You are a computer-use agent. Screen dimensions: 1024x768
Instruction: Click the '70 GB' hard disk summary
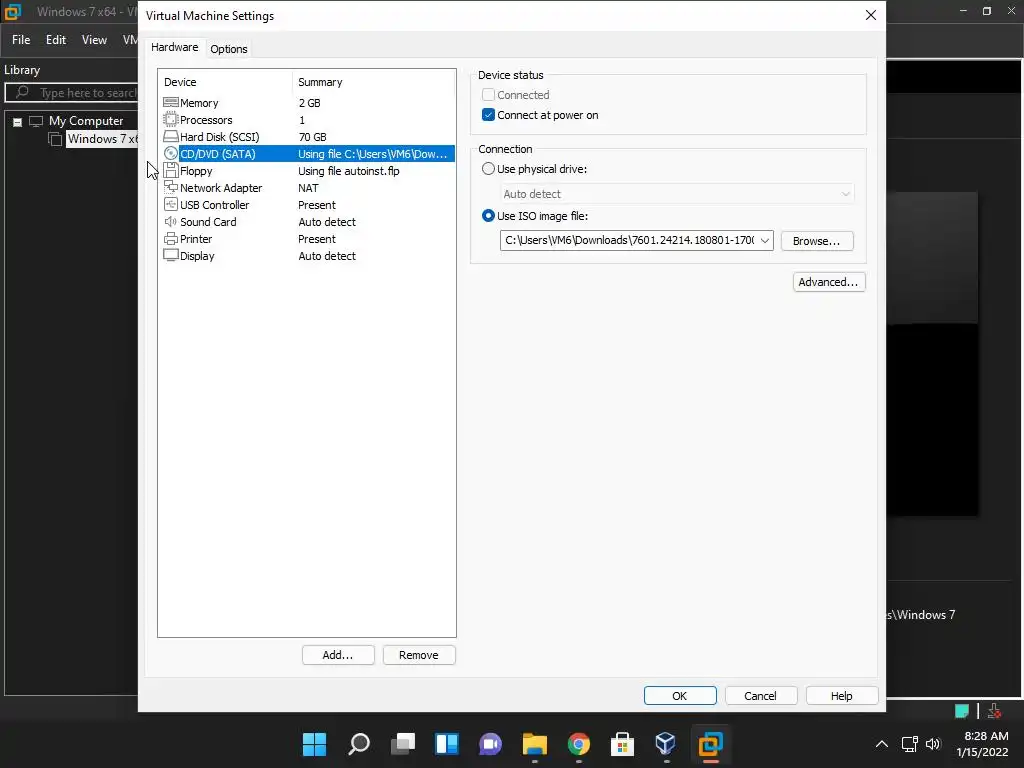(x=312, y=136)
